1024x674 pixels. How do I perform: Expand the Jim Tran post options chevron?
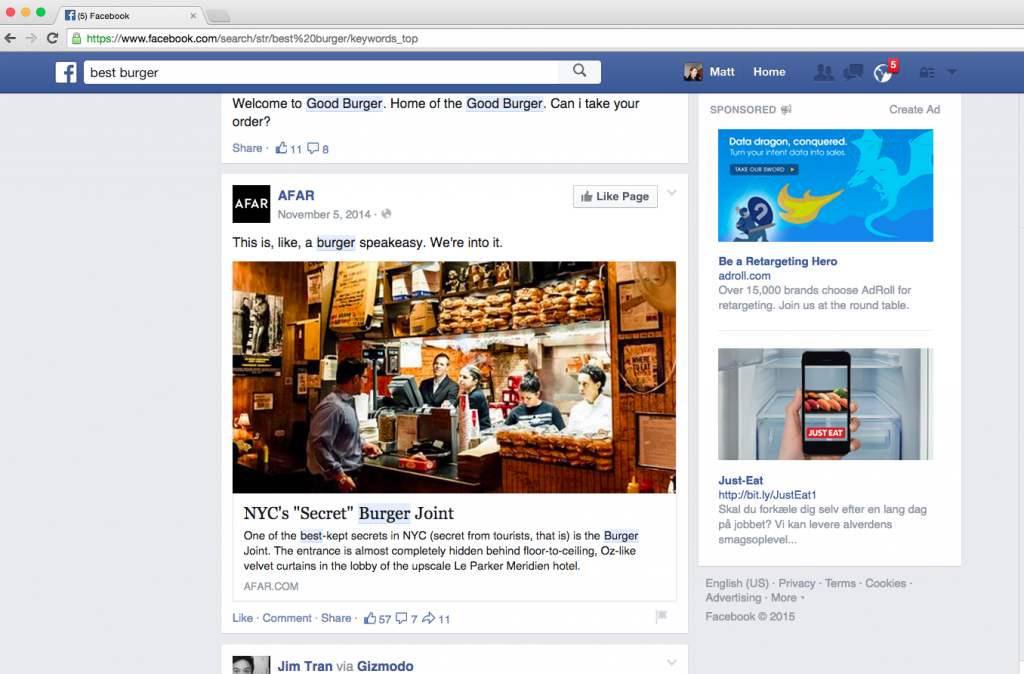pos(671,663)
